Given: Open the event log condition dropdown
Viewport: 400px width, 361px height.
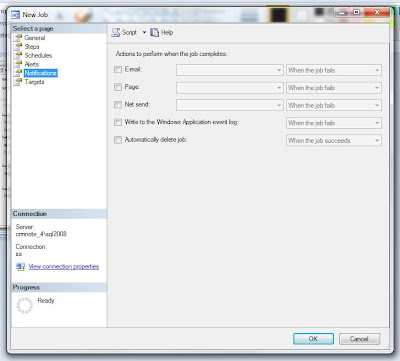Looking at the screenshot, I should pos(334,123).
